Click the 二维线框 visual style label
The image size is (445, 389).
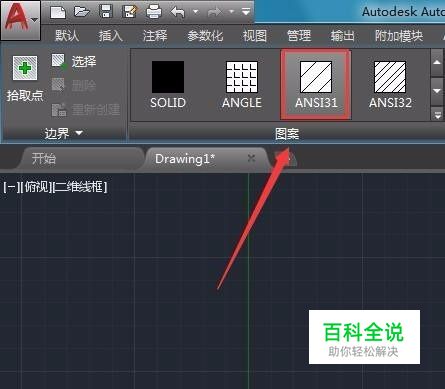tap(80, 187)
